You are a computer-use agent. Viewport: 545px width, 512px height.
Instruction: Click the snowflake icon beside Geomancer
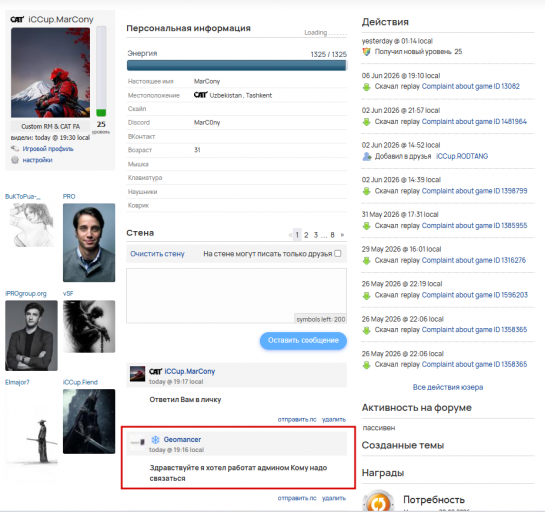pyautogui.click(x=155, y=440)
